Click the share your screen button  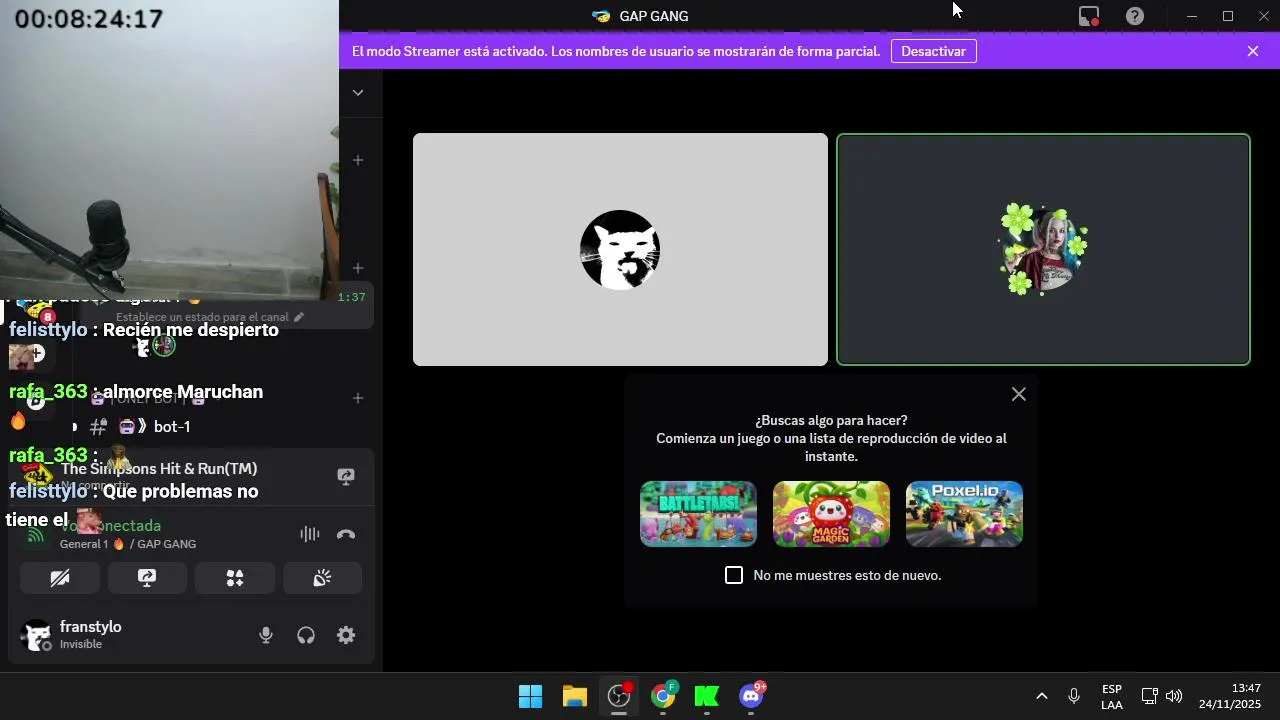coord(147,578)
